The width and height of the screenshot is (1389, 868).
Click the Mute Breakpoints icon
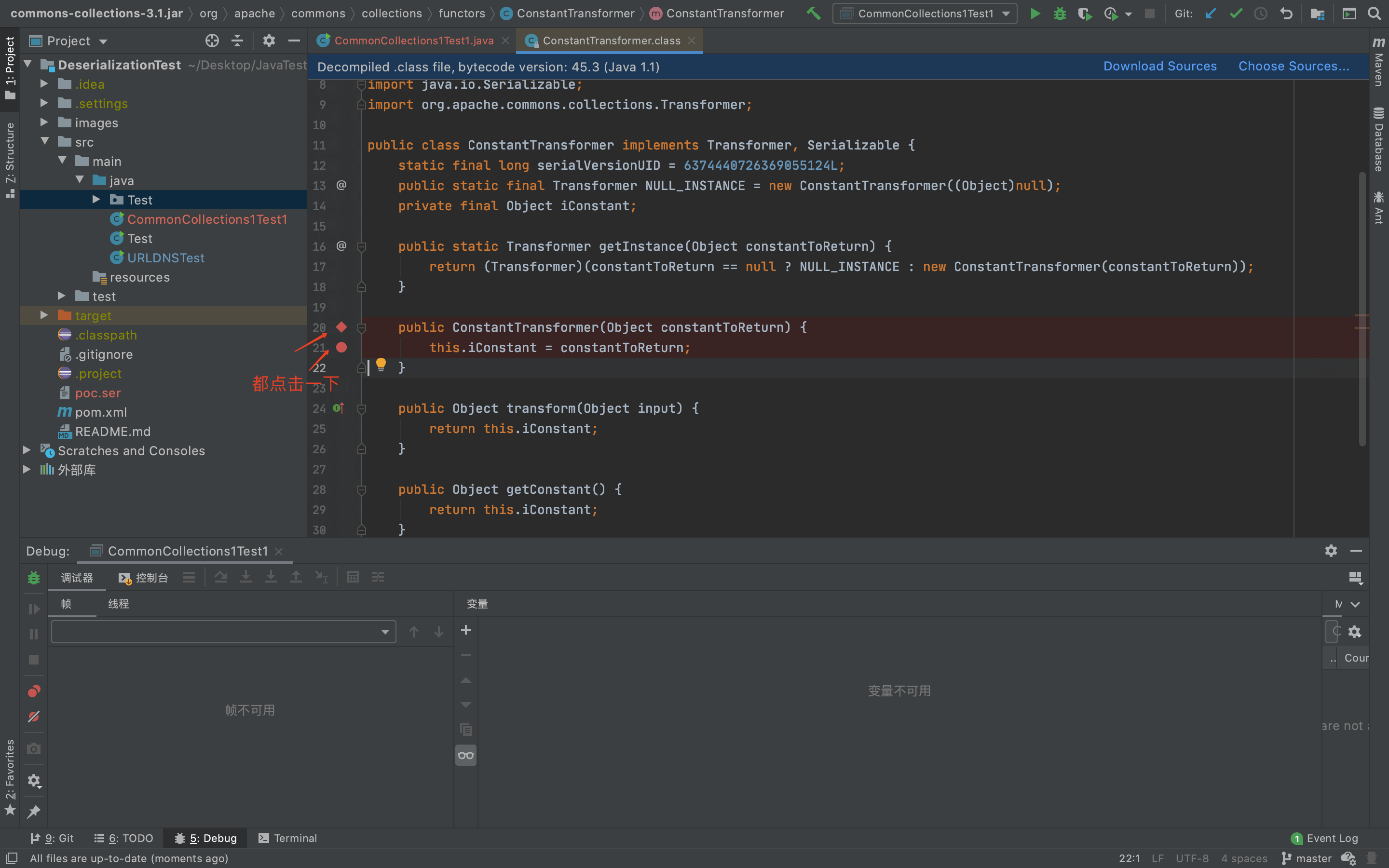(x=34, y=717)
